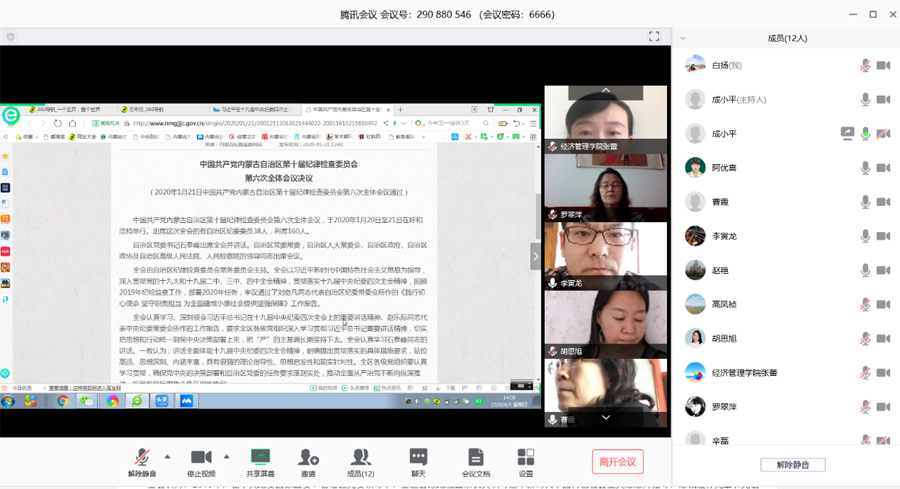Open the 聊天 chat panel
900x489 pixels.
(x=418, y=458)
